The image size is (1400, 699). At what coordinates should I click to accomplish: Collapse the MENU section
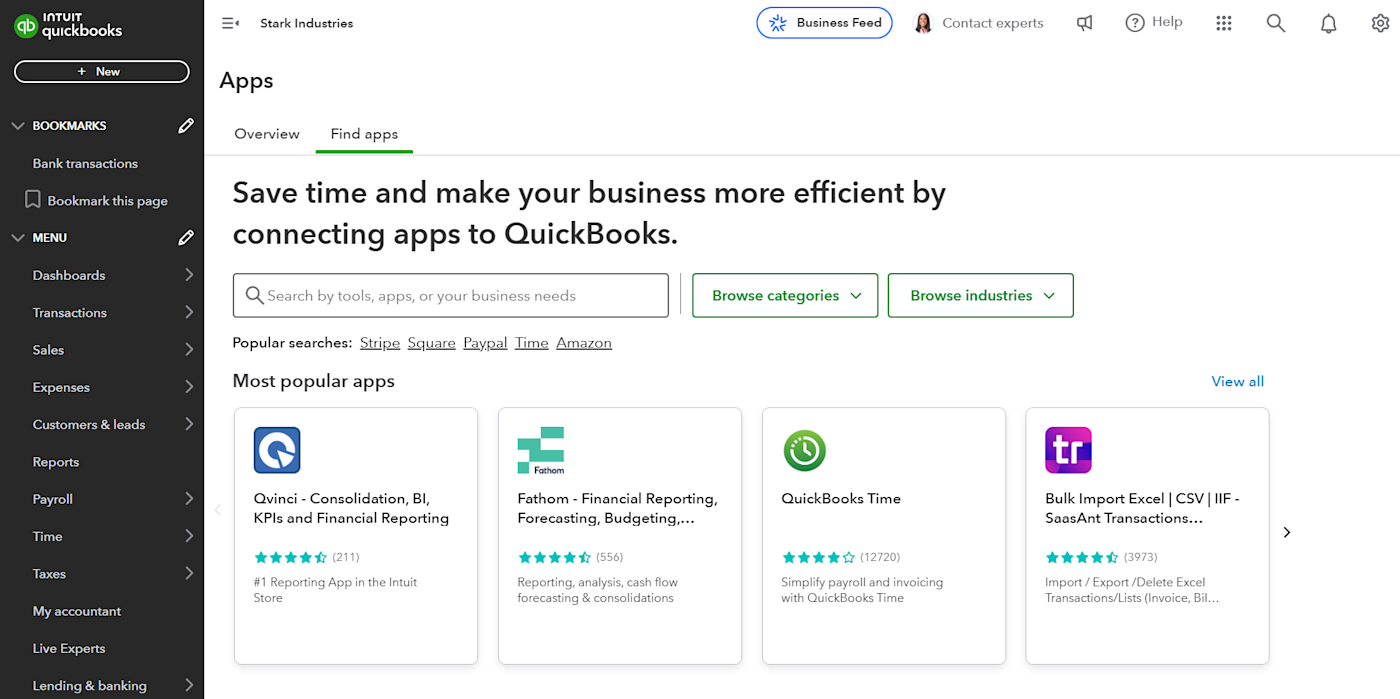[17, 238]
